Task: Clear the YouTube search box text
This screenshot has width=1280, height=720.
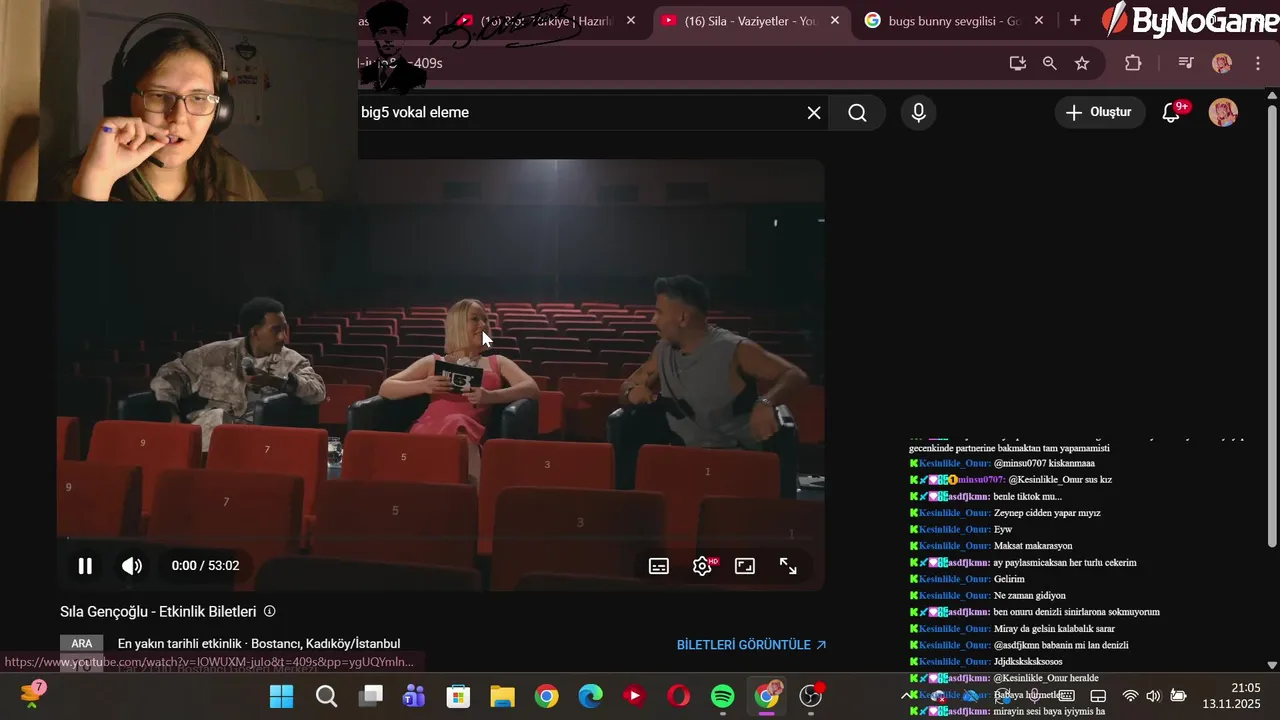Action: tap(814, 113)
